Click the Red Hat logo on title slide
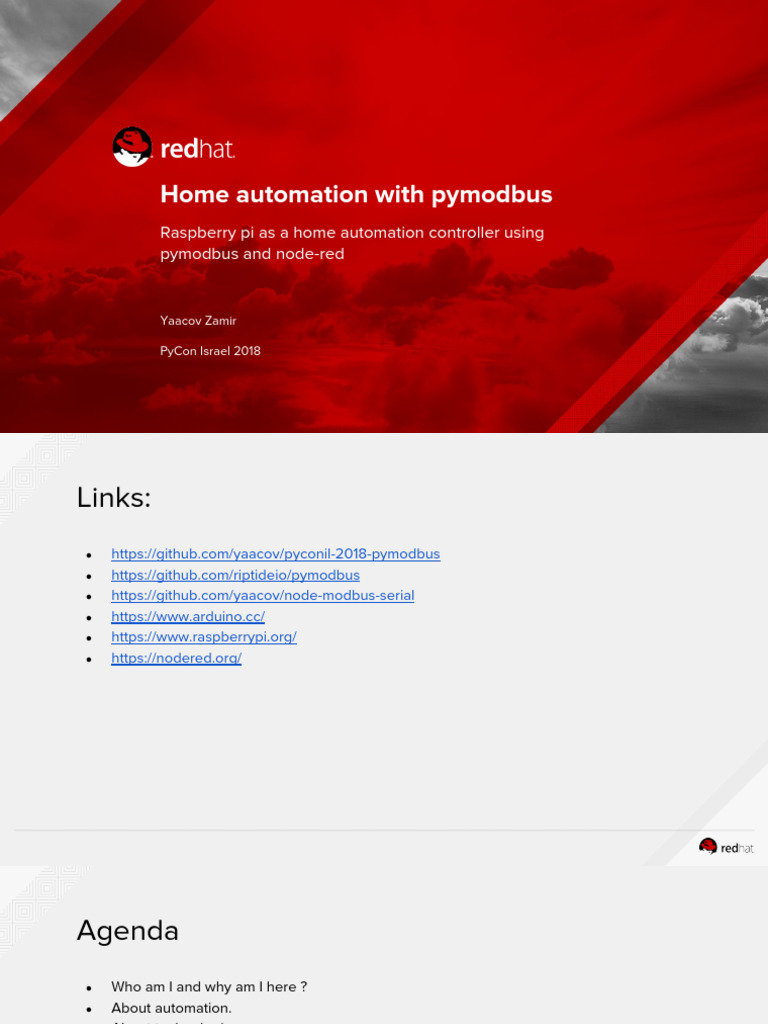 coord(174,147)
